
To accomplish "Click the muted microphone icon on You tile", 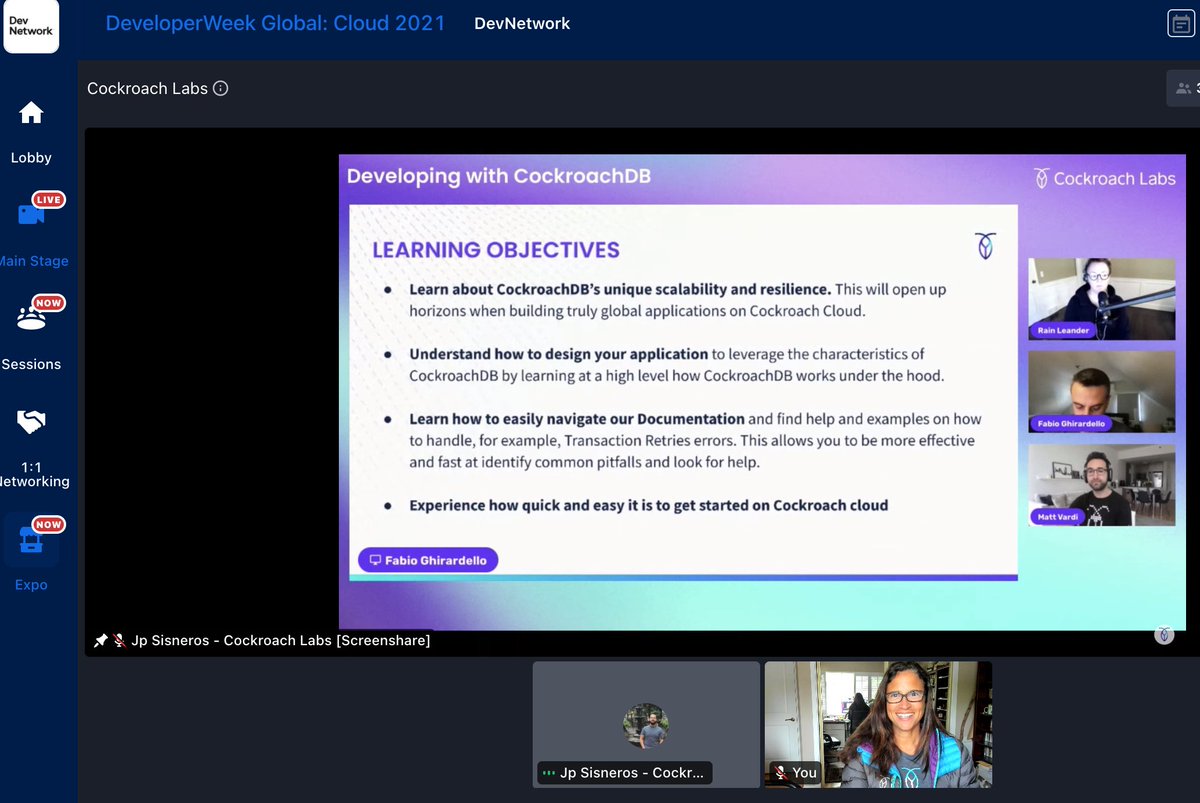I will (x=781, y=772).
